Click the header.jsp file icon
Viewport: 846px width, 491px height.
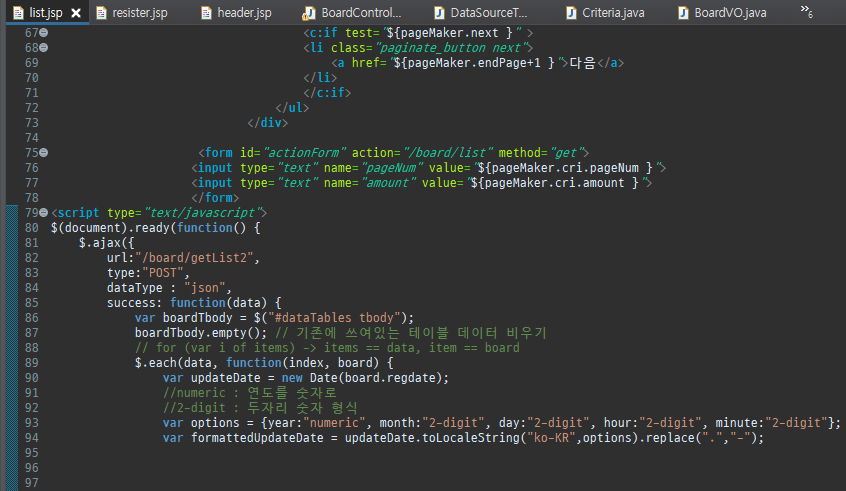(206, 12)
